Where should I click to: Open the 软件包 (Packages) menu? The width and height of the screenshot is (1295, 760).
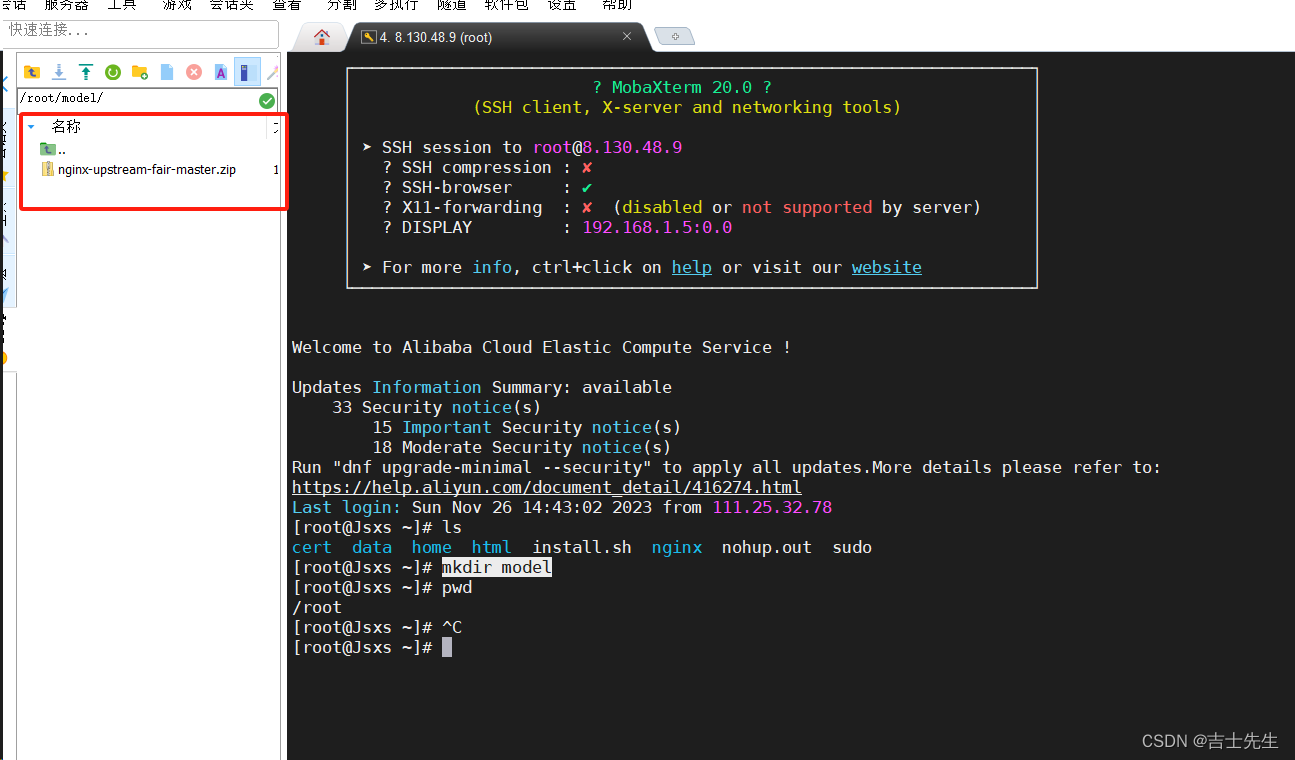pos(507,5)
